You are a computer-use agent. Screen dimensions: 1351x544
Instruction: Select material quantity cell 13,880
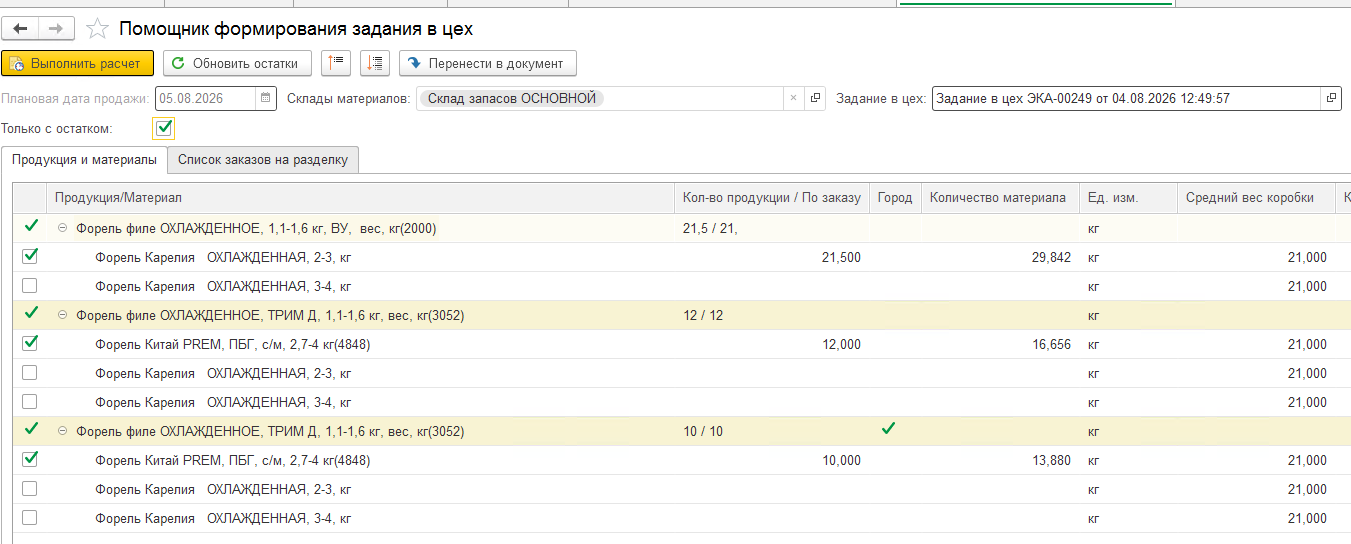coord(1000,460)
